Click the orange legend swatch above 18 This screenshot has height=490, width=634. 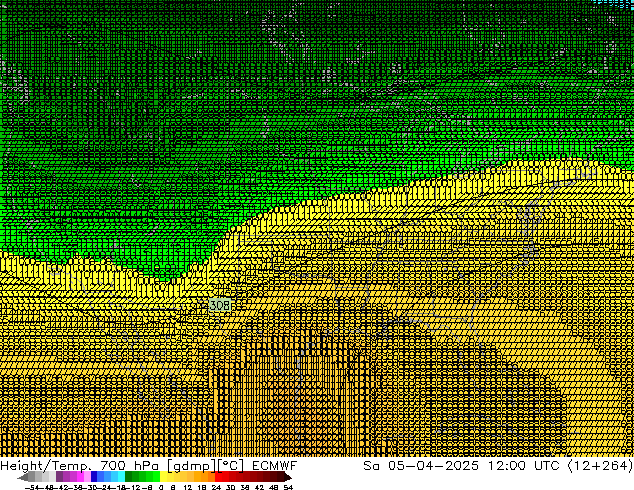pos(205,477)
